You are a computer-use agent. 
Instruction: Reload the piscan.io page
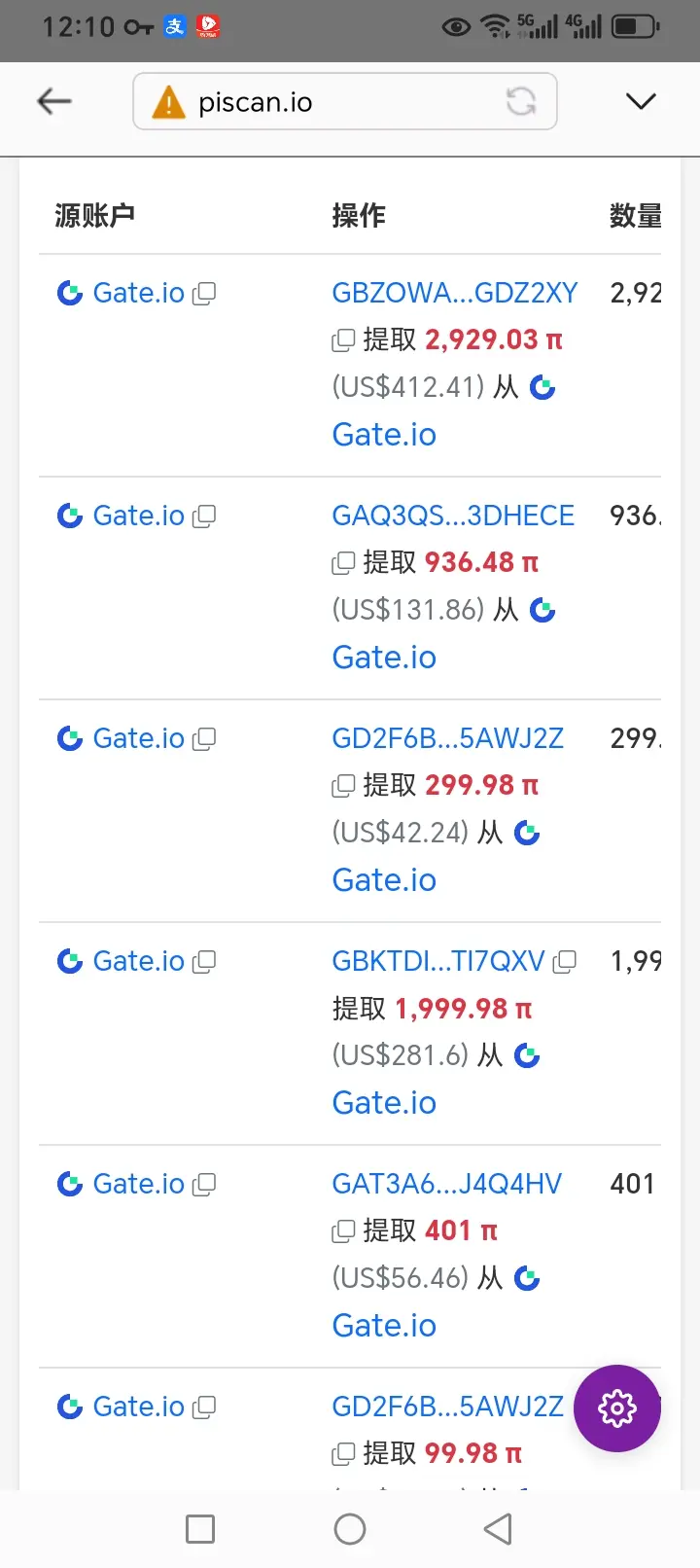coord(521,101)
